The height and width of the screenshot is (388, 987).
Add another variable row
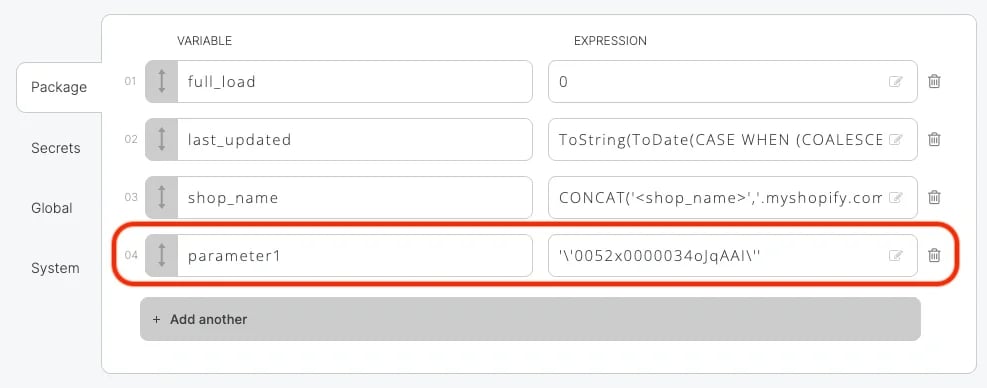tap(530, 319)
